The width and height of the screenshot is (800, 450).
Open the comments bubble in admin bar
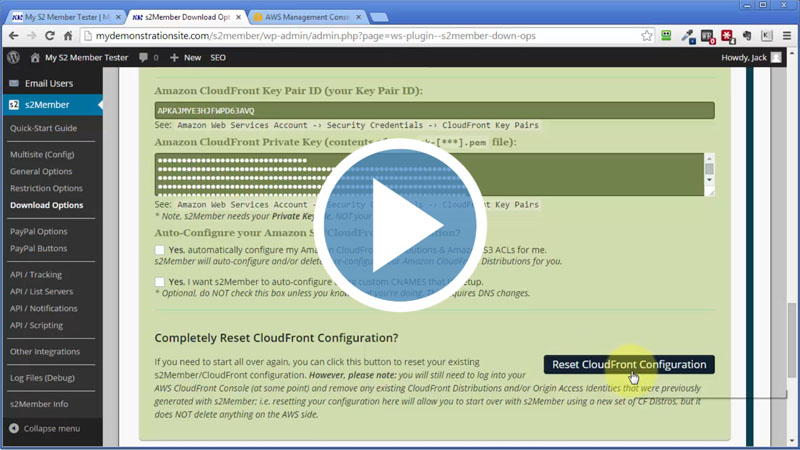pyautogui.click(x=143, y=58)
